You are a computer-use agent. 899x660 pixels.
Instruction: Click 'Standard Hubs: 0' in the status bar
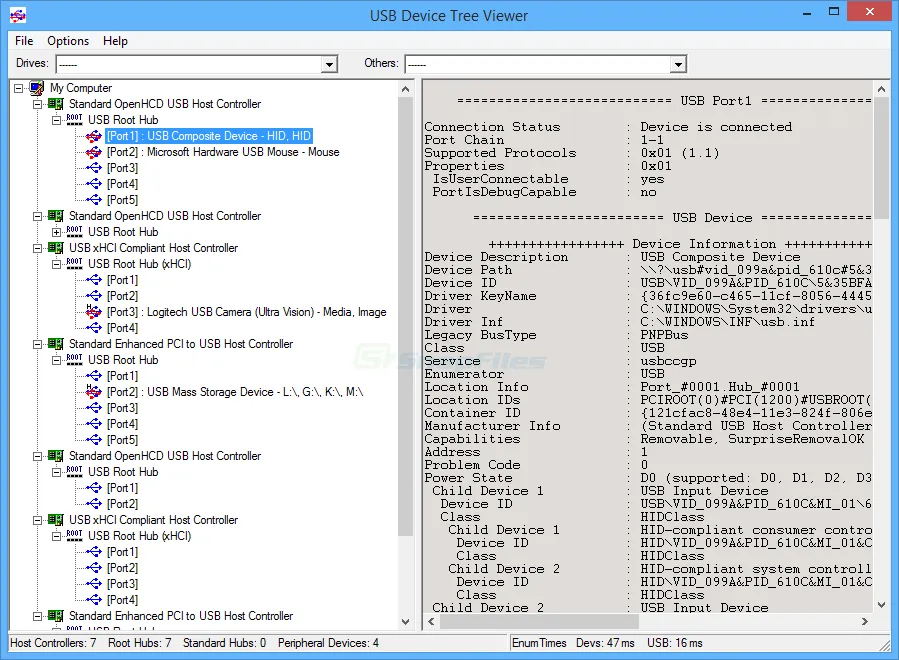pos(225,643)
